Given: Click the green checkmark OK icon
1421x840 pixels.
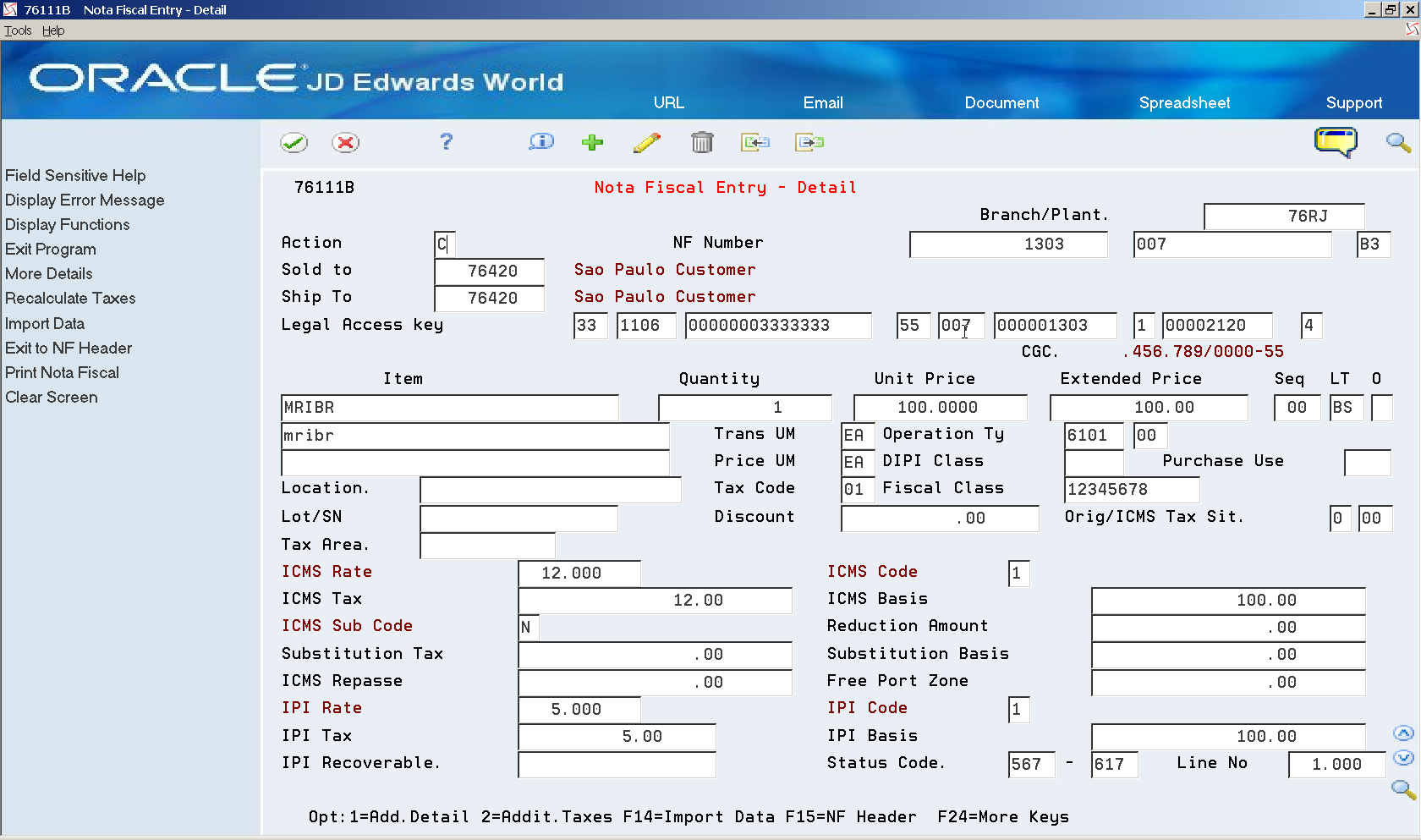Looking at the screenshot, I should pyautogui.click(x=294, y=142).
